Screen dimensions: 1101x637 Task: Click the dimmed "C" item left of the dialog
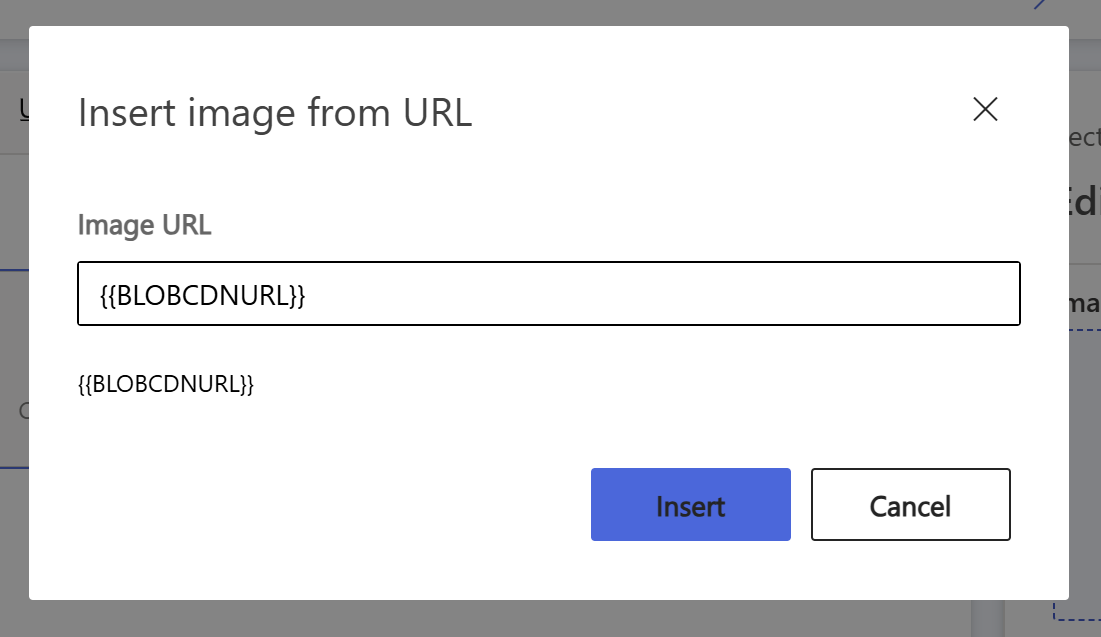click(23, 410)
